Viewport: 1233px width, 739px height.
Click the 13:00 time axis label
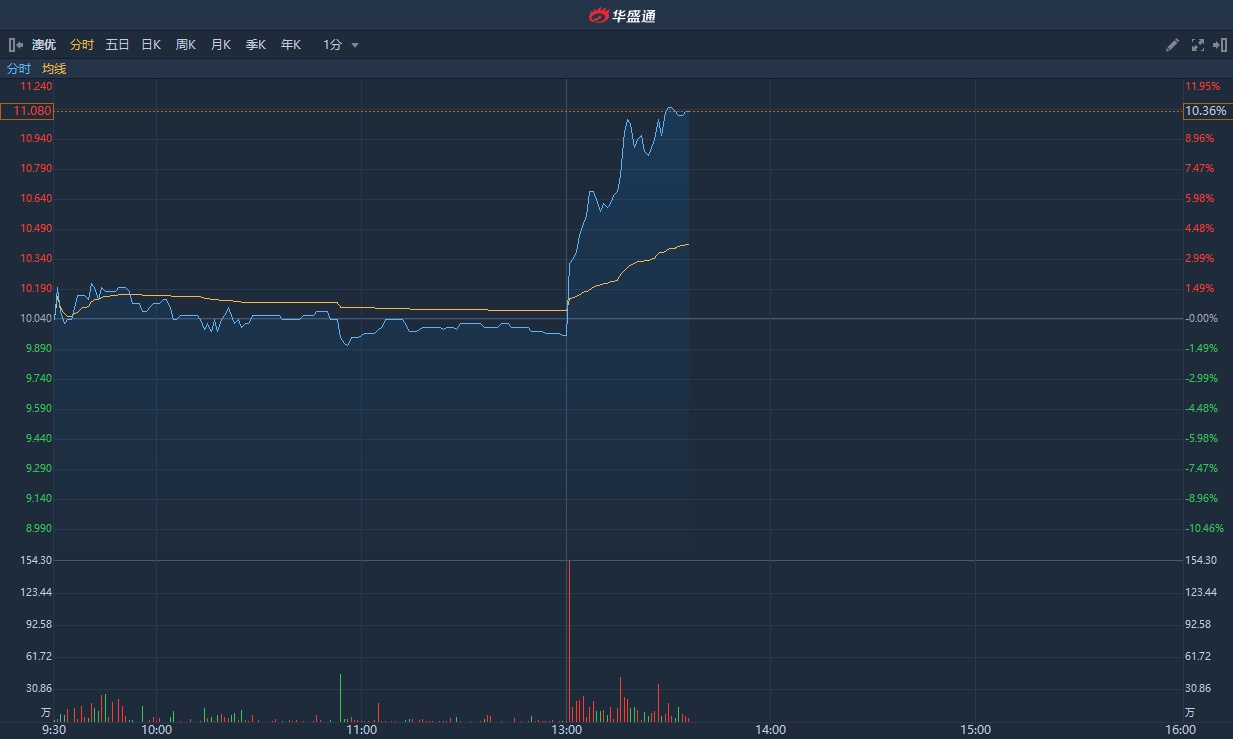[566, 730]
